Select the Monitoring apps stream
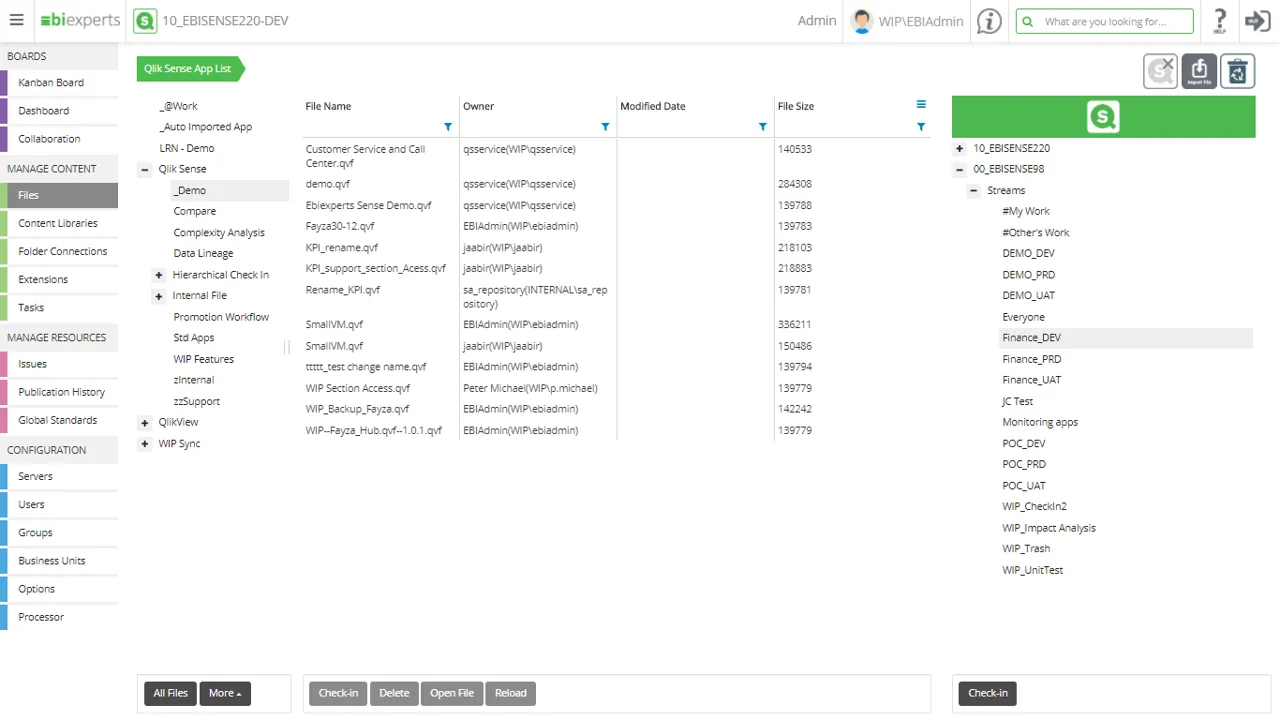The width and height of the screenshot is (1280, 720). [x=1040, y=423]
